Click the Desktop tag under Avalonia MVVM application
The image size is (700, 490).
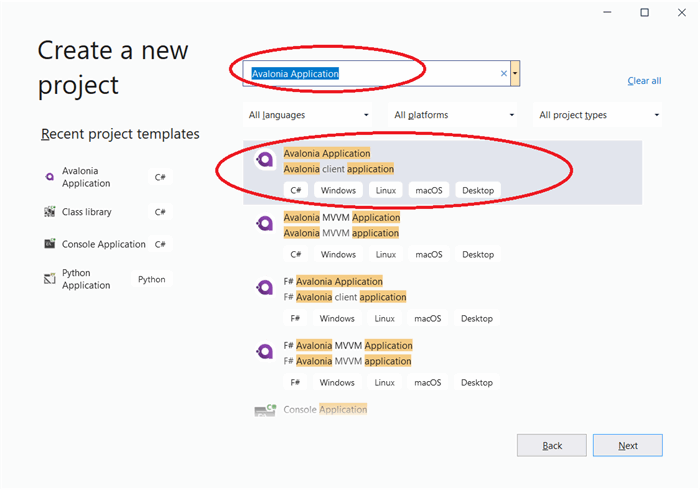(478, 254)
